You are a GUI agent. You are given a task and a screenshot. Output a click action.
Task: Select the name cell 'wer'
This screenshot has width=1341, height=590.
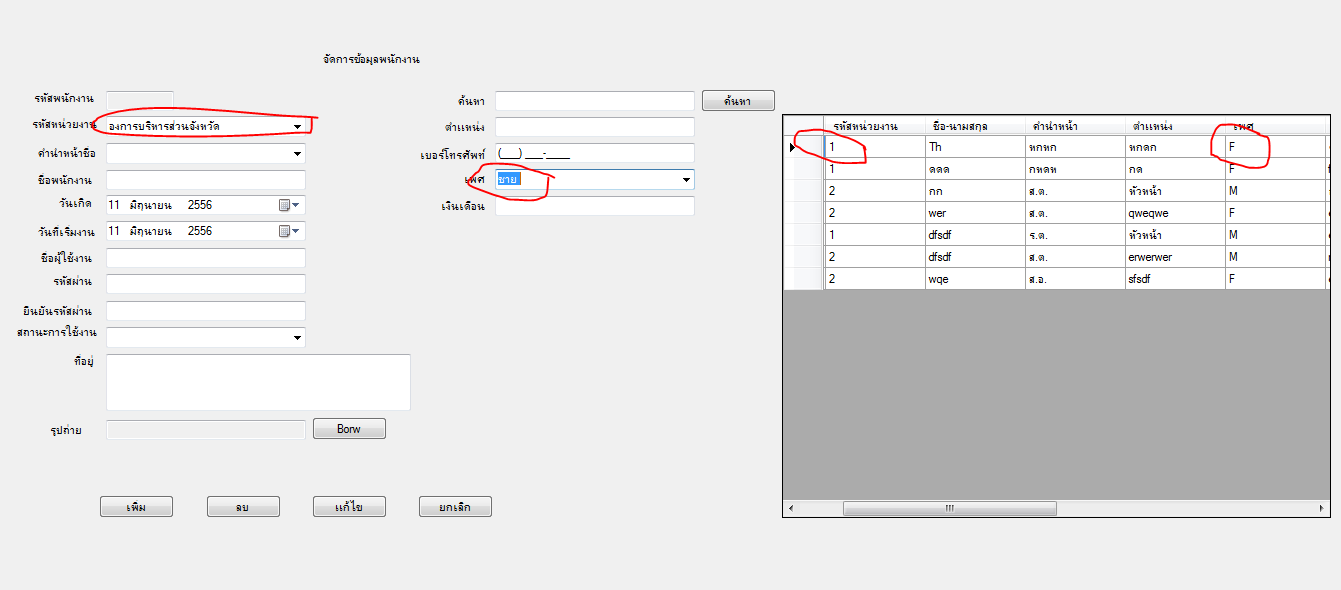[x=976, y=213]
